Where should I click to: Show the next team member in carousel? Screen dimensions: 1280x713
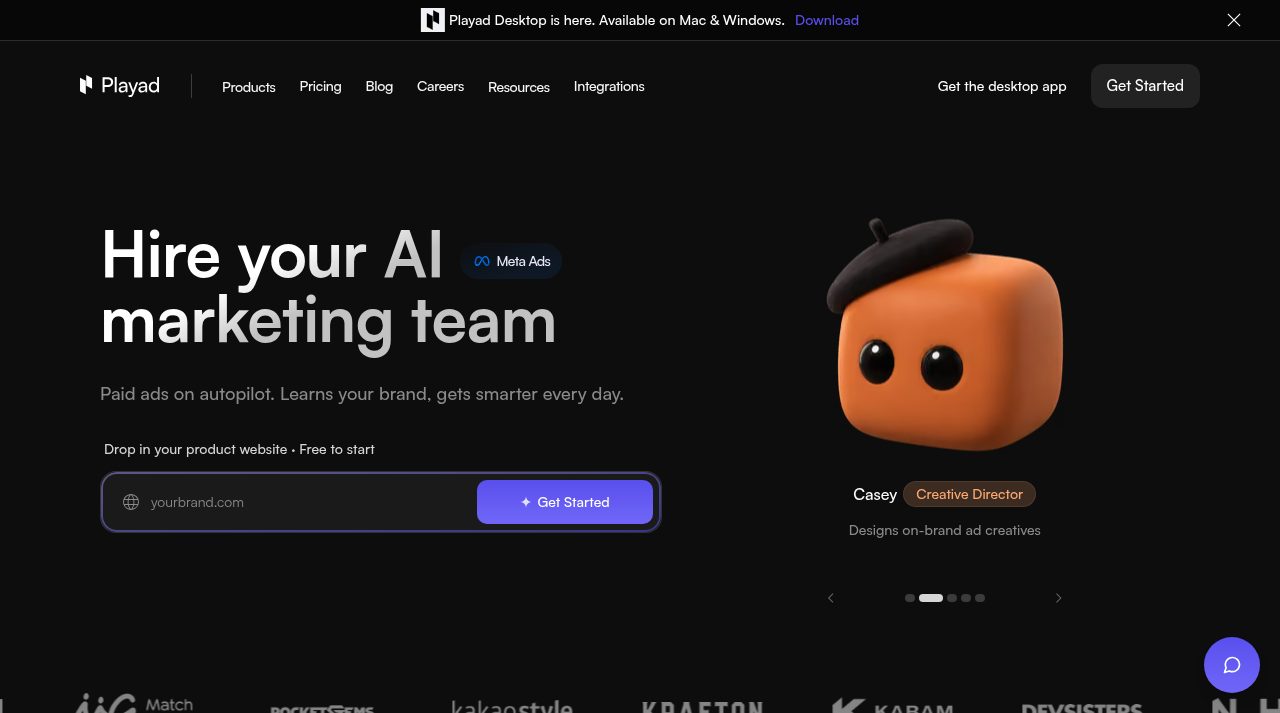[x=1058, y=598]
